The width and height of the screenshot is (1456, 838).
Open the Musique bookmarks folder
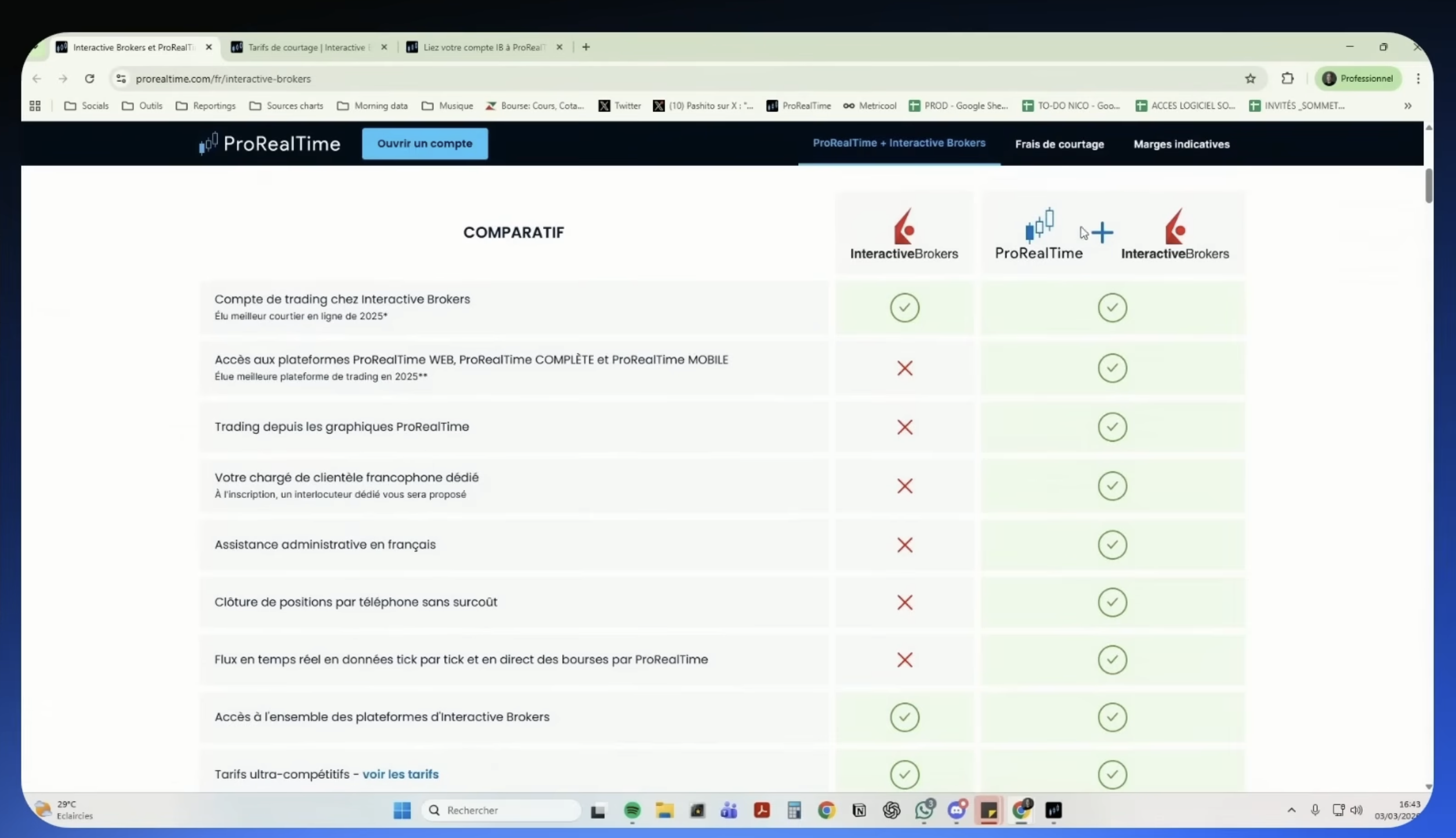click(x=447, y=106)
